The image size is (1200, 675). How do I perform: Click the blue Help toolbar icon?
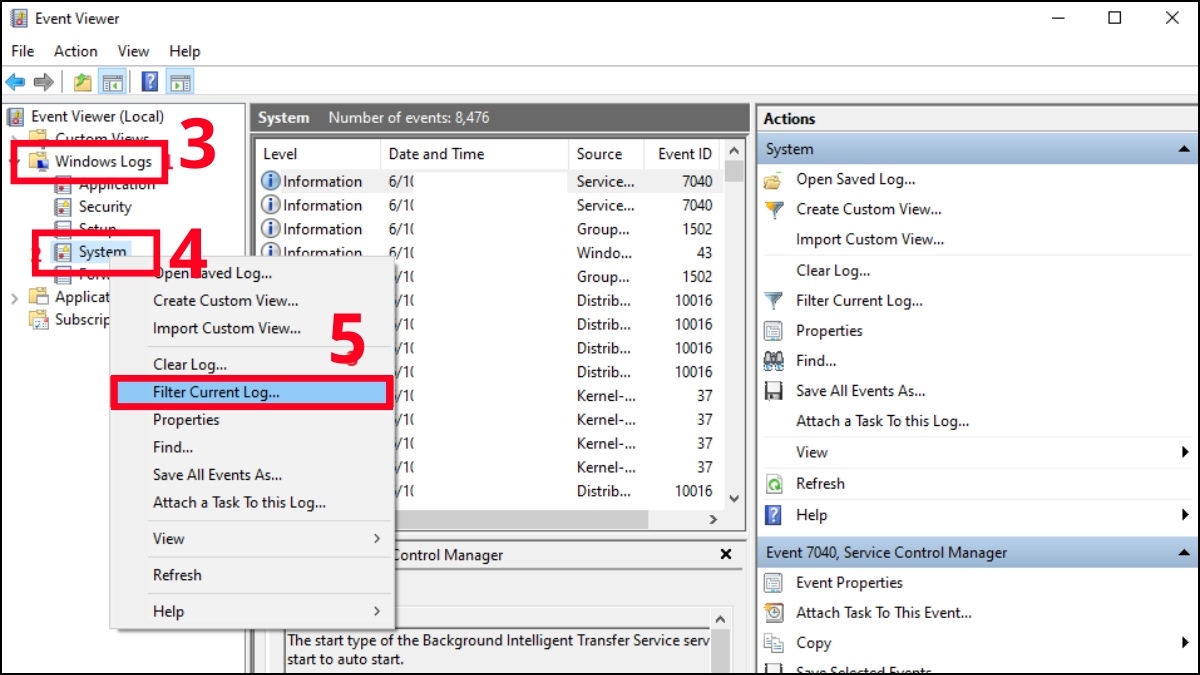150,82
